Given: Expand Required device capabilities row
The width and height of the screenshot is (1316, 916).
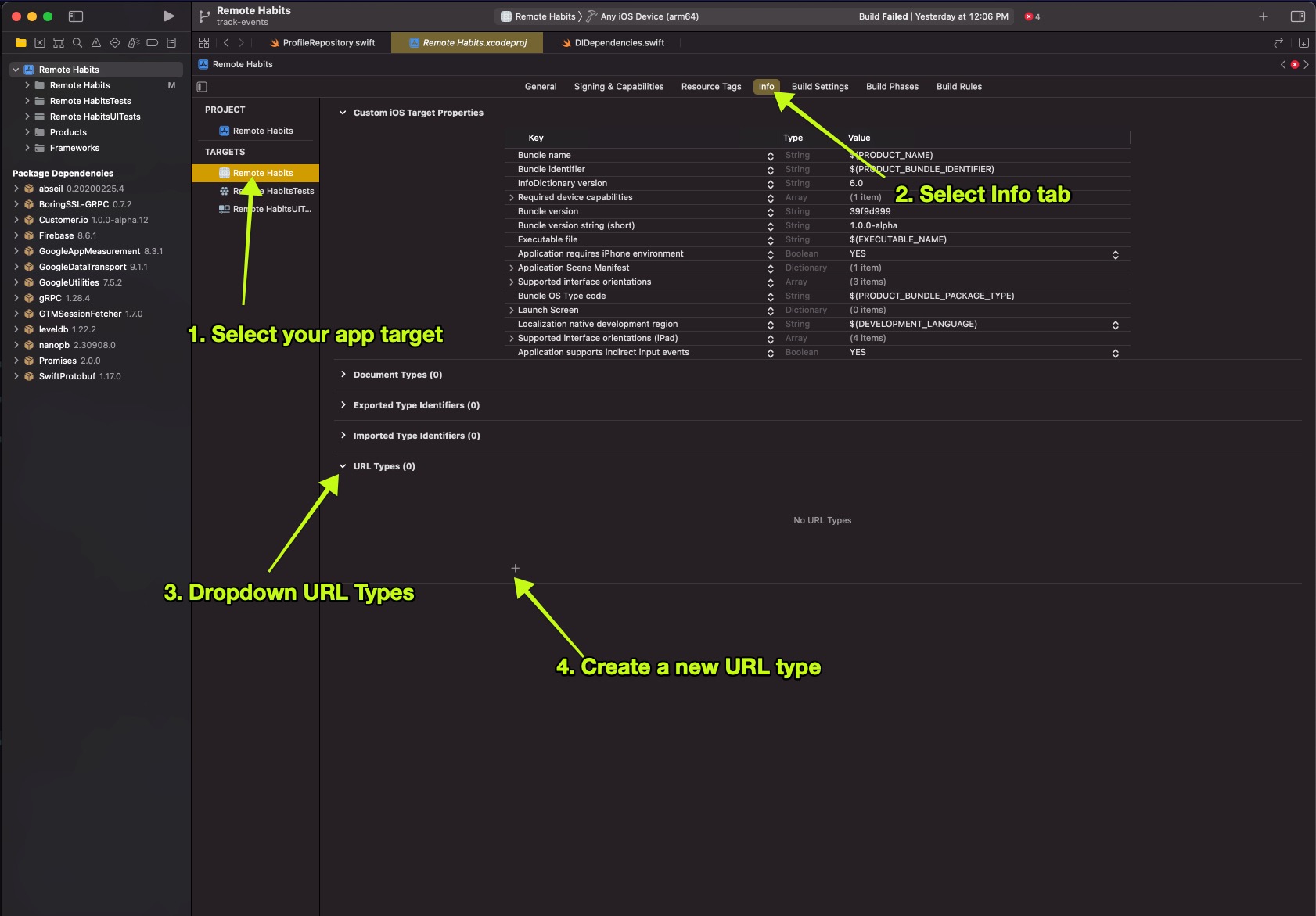Looking at the screenshot, I should (512, 198).
